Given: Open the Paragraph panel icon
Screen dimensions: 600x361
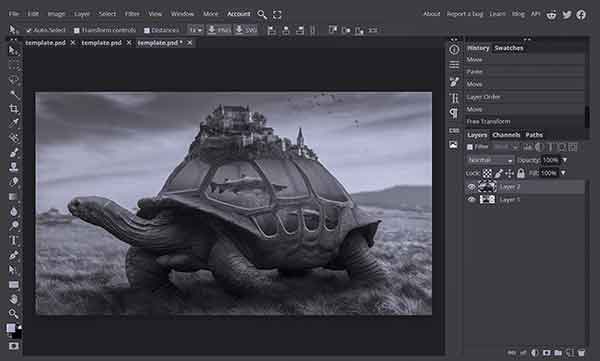Looking at the screenshot, I should point(454,113).
